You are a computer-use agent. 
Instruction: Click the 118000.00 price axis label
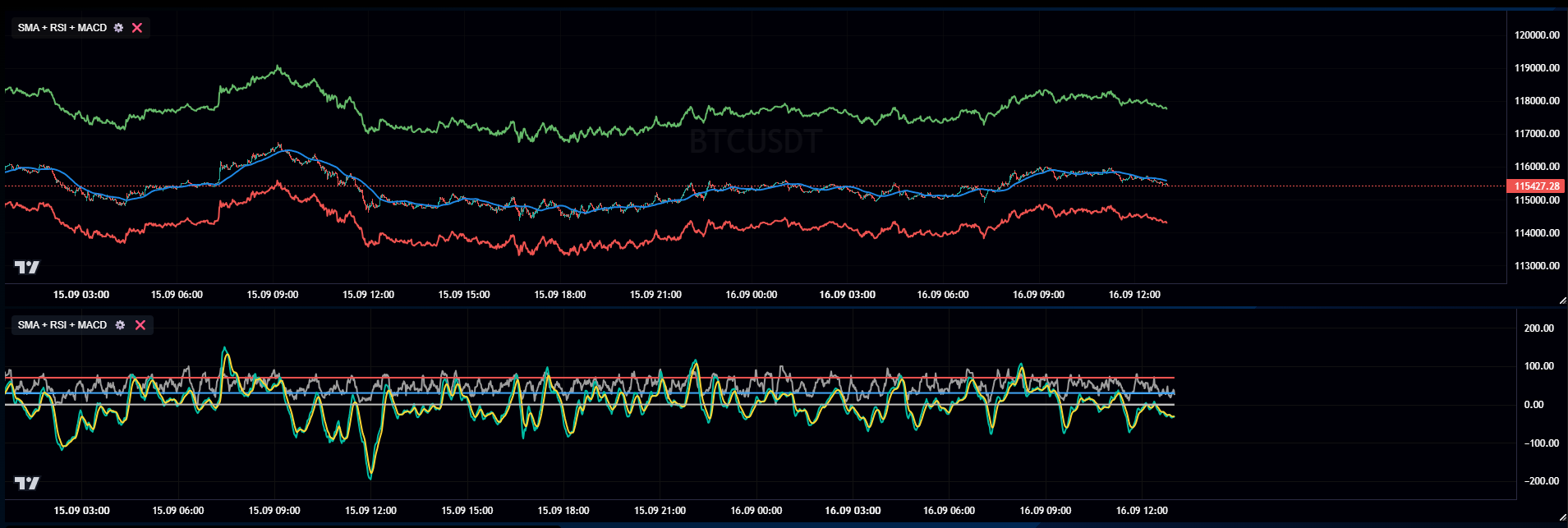(x=1537, y=101)
